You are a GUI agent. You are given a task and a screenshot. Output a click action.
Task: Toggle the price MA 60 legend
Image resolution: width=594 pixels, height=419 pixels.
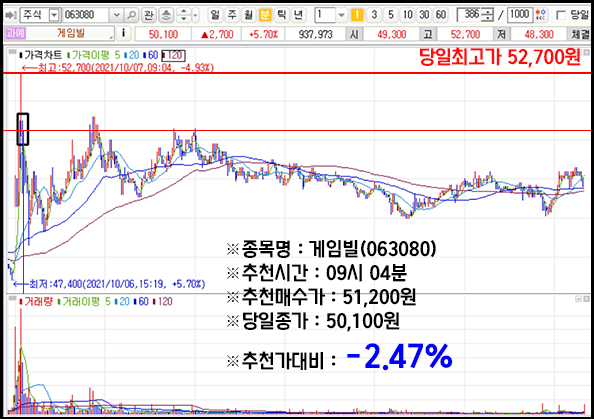click(x=151, y=55)
